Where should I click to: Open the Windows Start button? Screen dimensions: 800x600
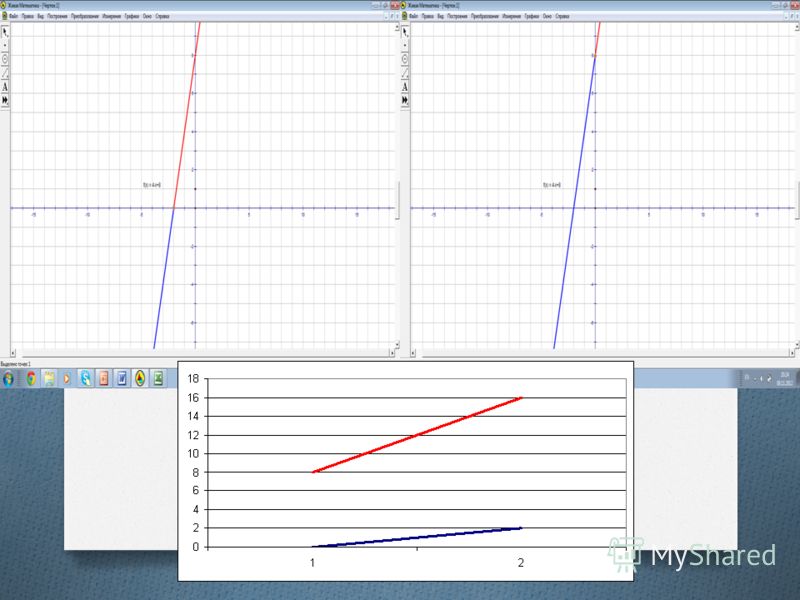9,379
